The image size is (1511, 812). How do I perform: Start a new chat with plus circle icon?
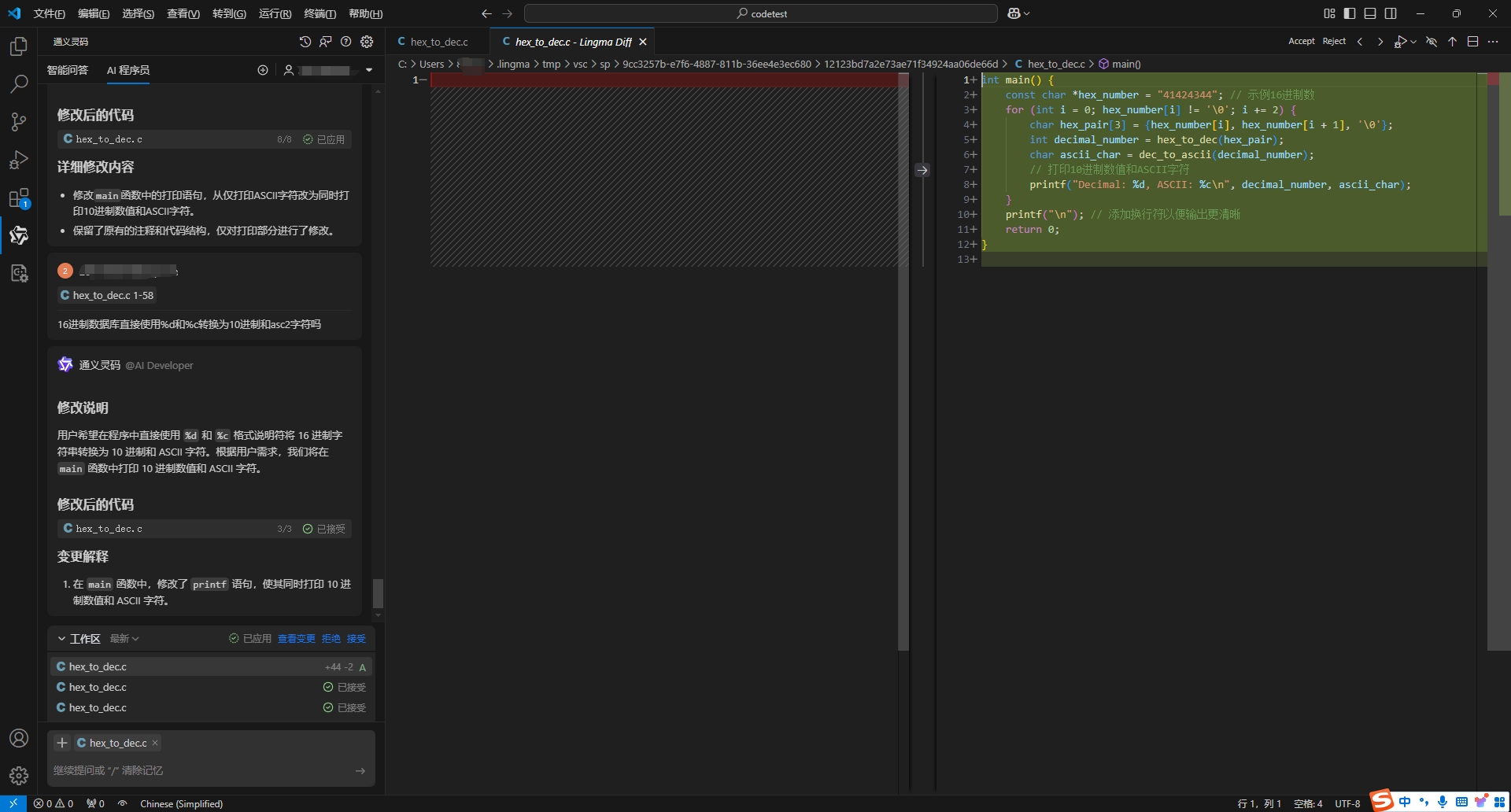(263, 70)
